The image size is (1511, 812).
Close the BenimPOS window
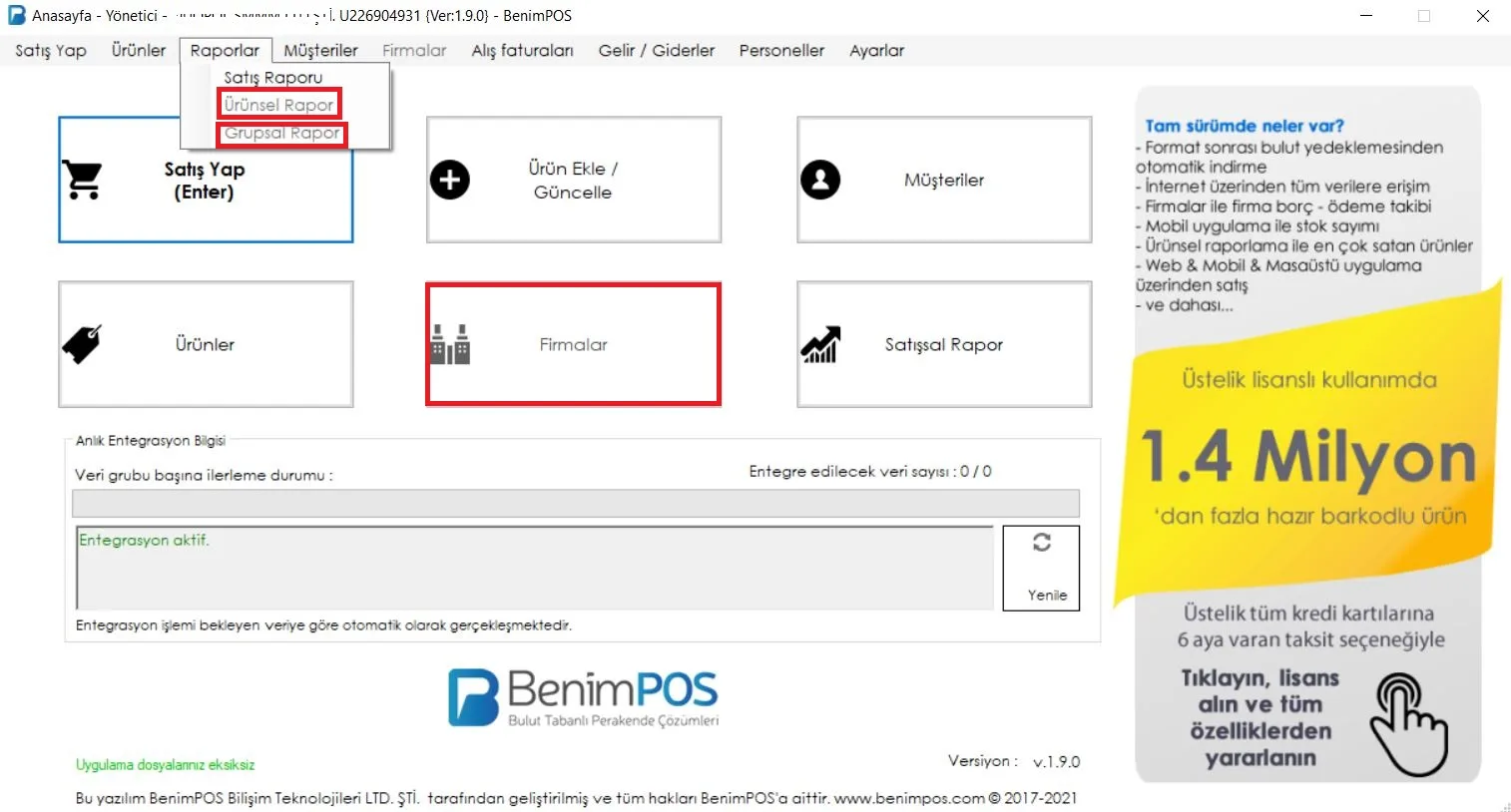click(1483, 16)
